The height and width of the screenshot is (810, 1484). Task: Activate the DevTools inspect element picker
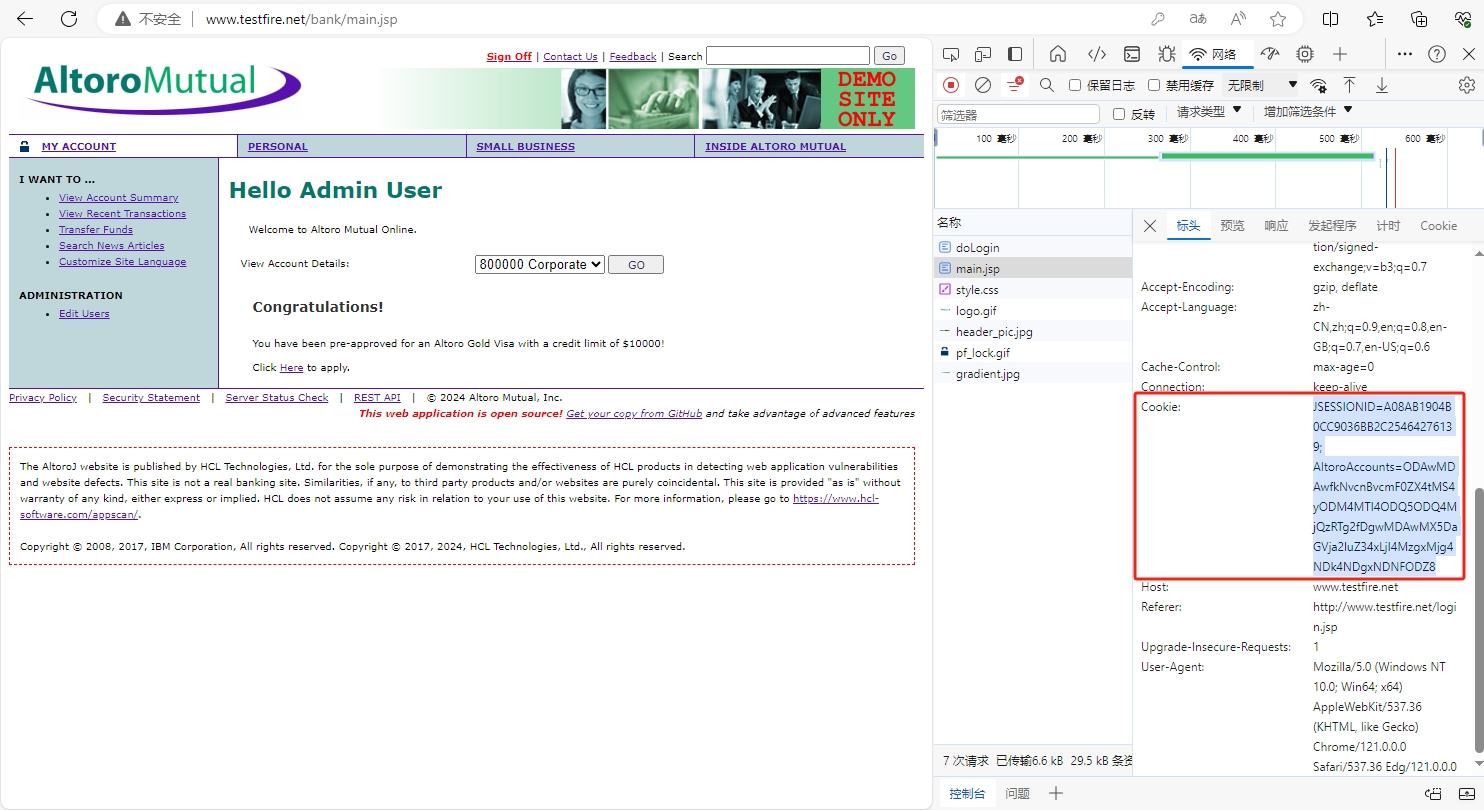pyautogui.click(x=951, y=54)
